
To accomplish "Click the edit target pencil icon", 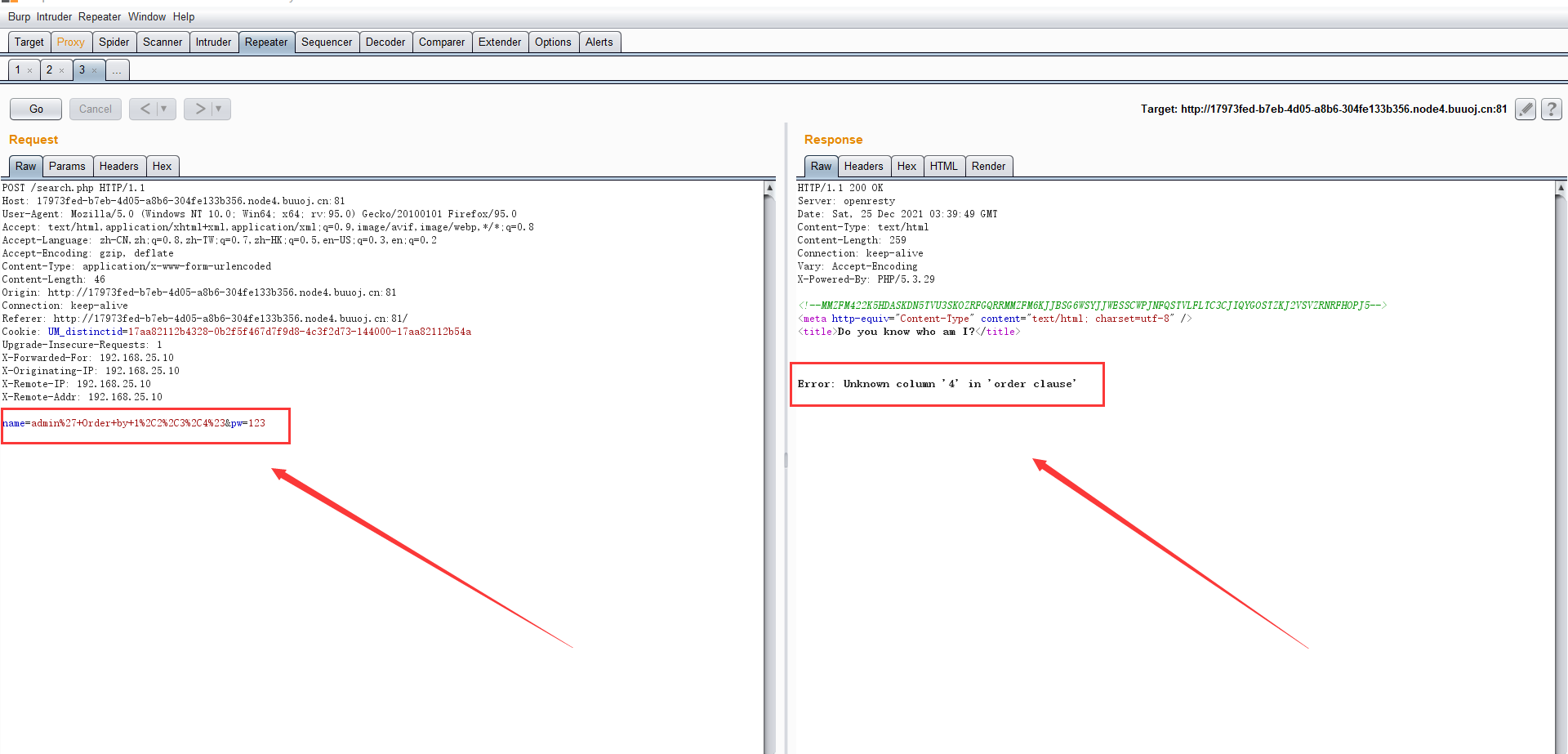I will point(1525,109).
